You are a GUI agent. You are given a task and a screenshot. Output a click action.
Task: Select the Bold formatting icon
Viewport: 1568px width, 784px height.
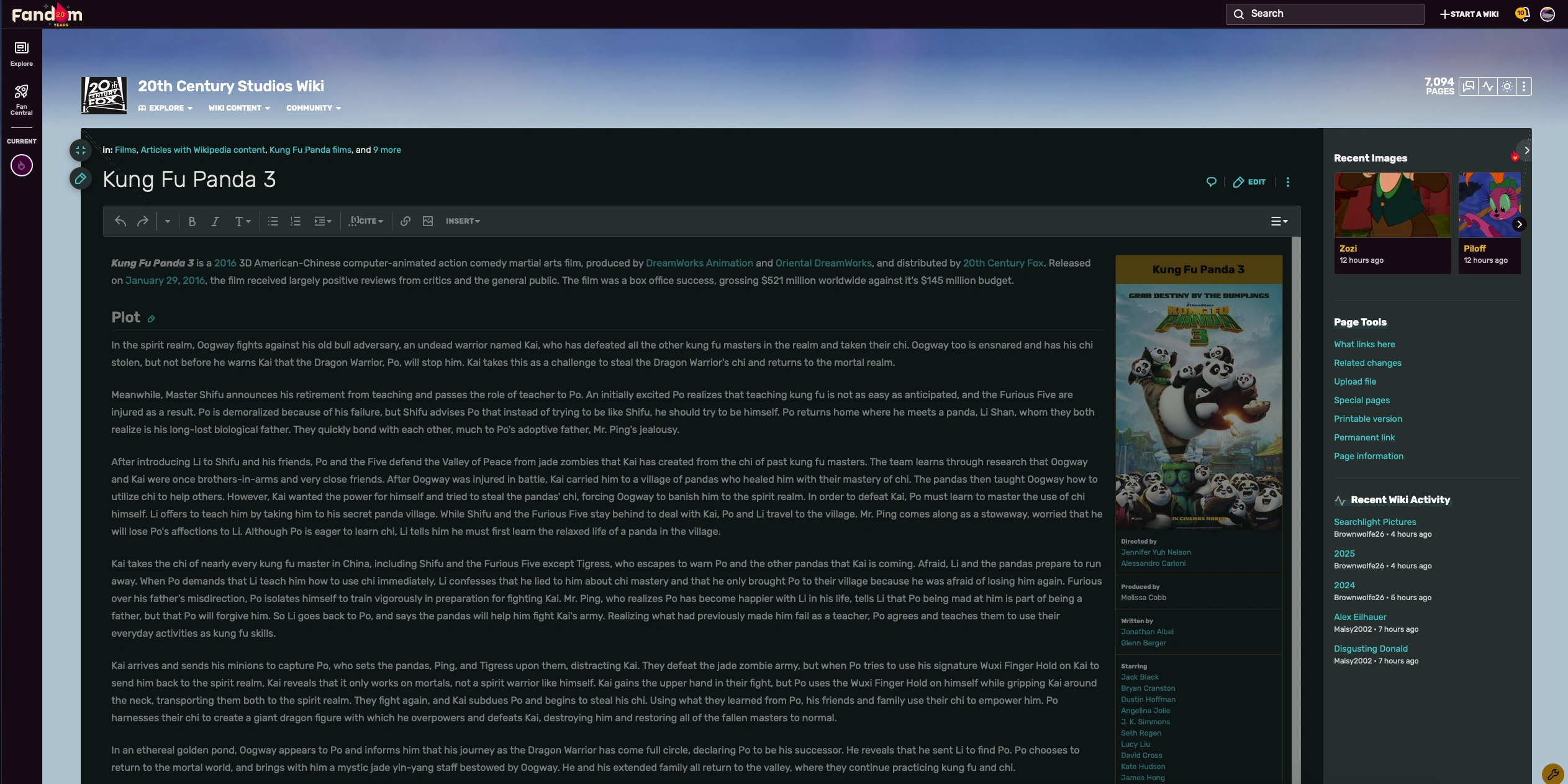click(x=192, y=221)
